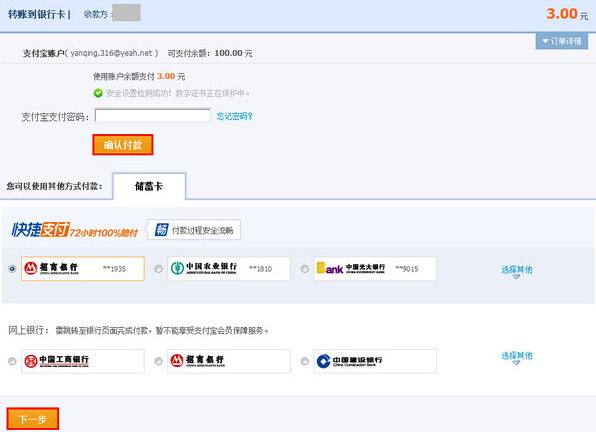Expand 选择其他 in the quick pay section

click(x=517, y=271)
